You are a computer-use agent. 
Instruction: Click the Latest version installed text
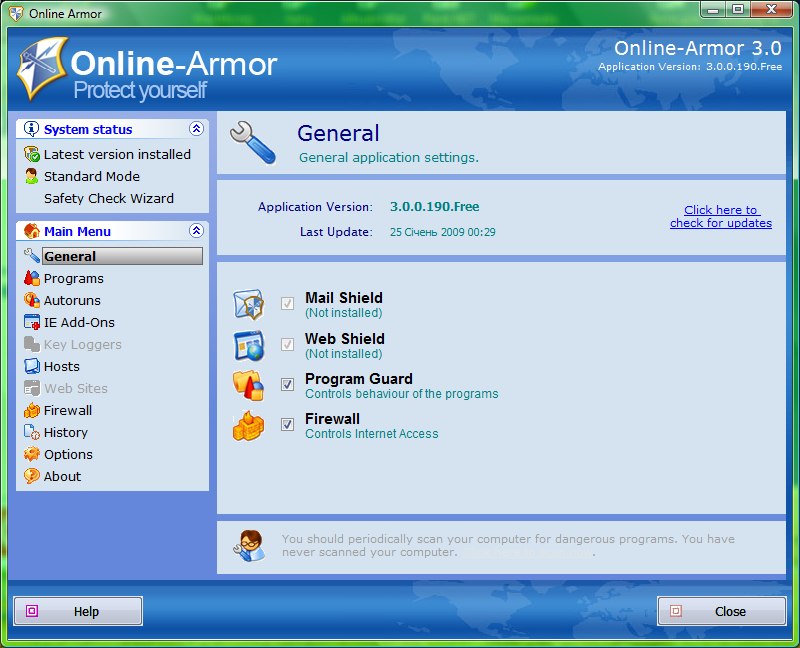(x=117, y=154)
